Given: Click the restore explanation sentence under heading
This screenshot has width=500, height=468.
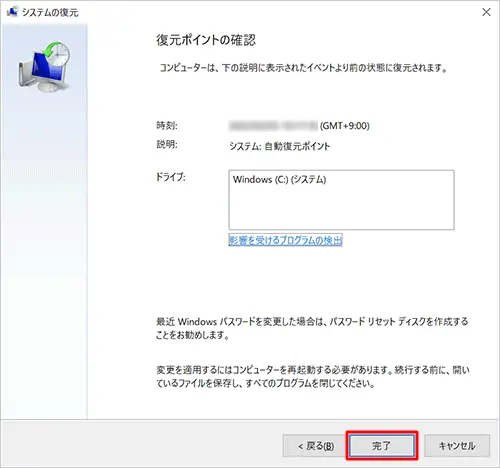Looking at the screenshot, I should point(303,68).
